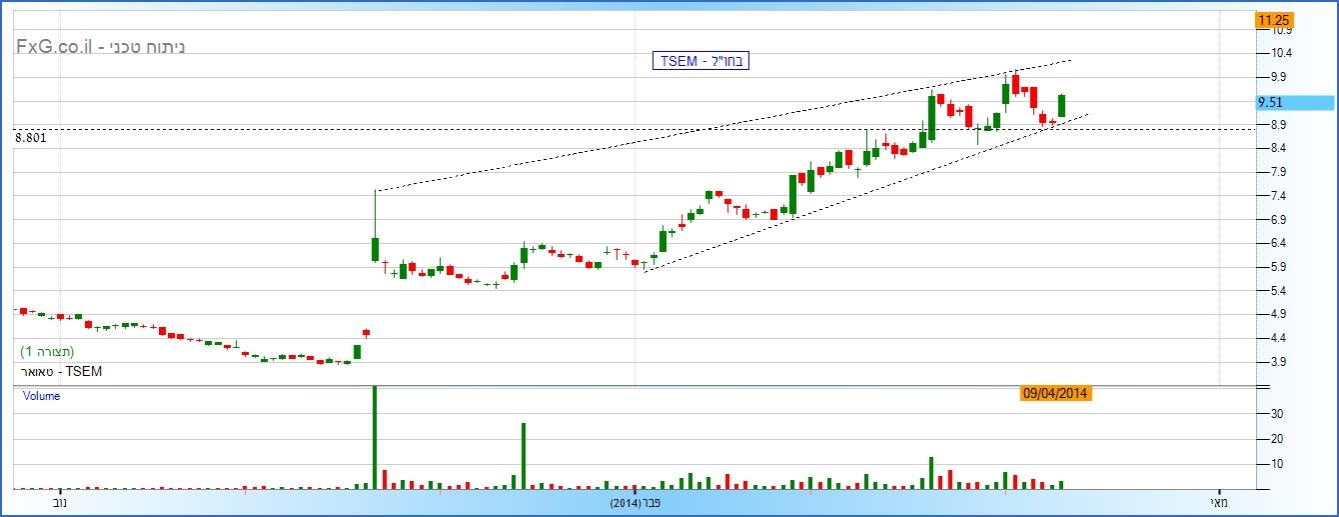Click the tallest green volume bar

tap(375, 436)
